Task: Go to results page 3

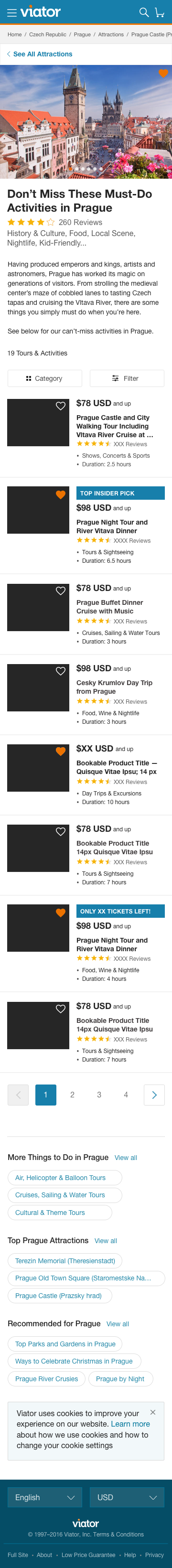Action: [99, 1095]
